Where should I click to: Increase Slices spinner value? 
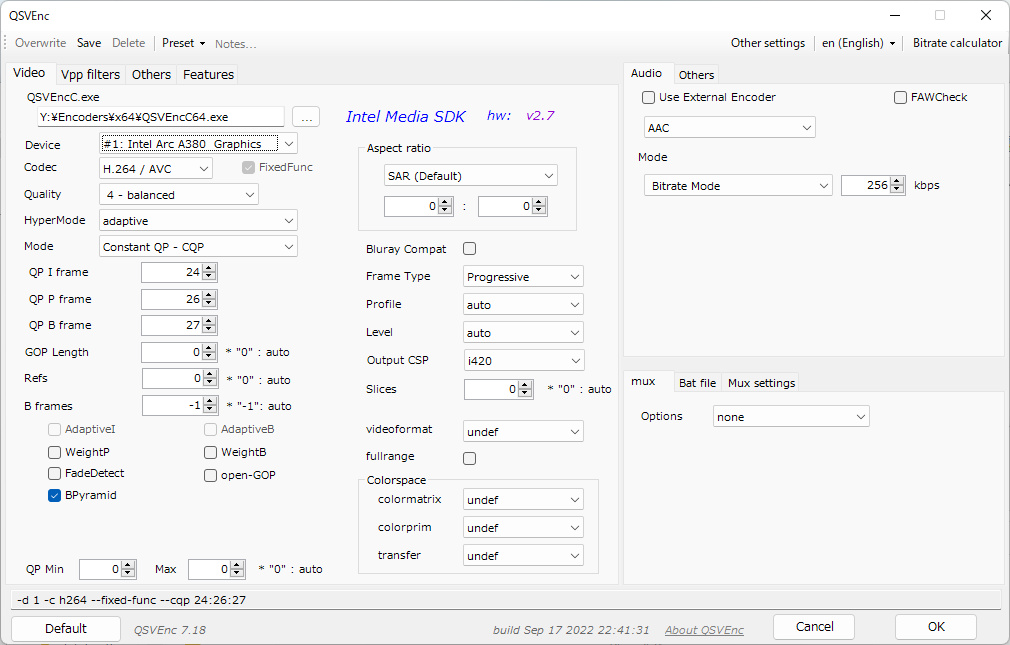tap(526, 385)
